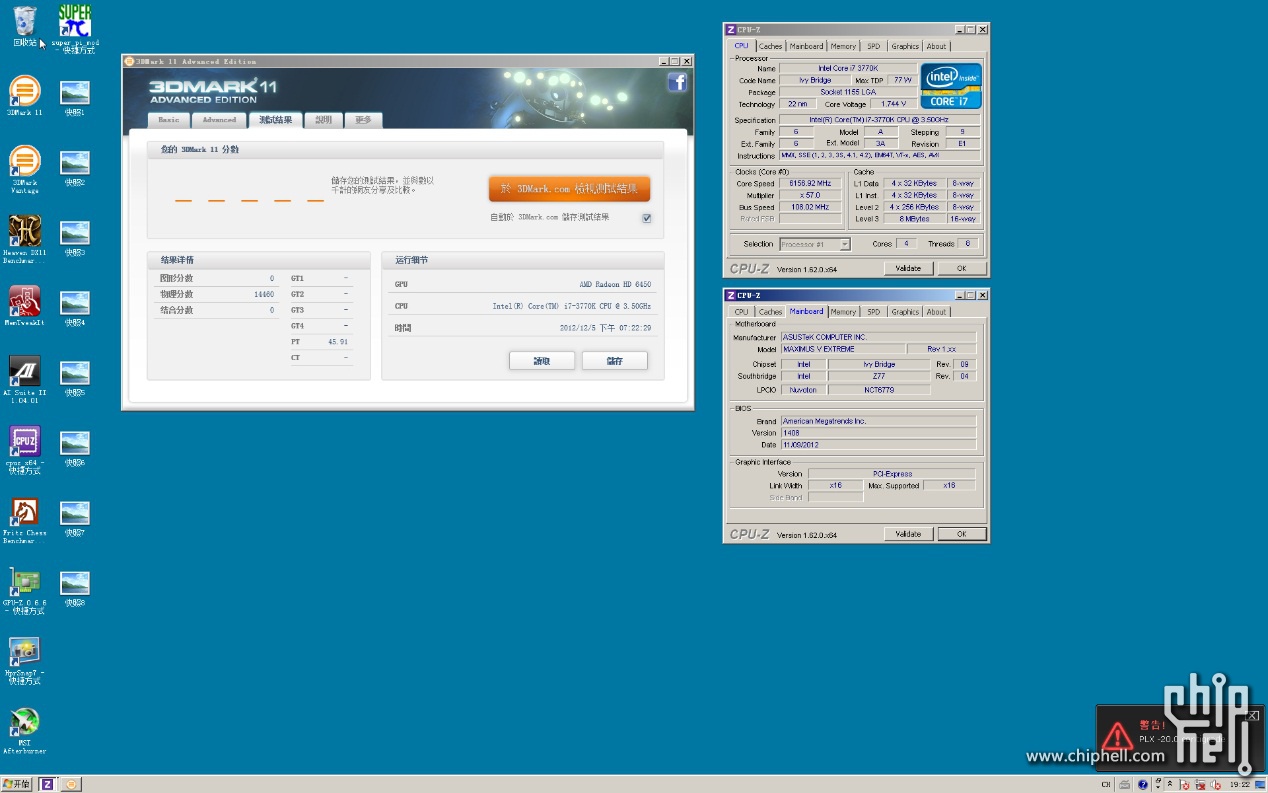This screenshot has width=1268, height=793.
Task: Select the cpuz_x64 shortcut on the desktop
Action: (25, 449)
